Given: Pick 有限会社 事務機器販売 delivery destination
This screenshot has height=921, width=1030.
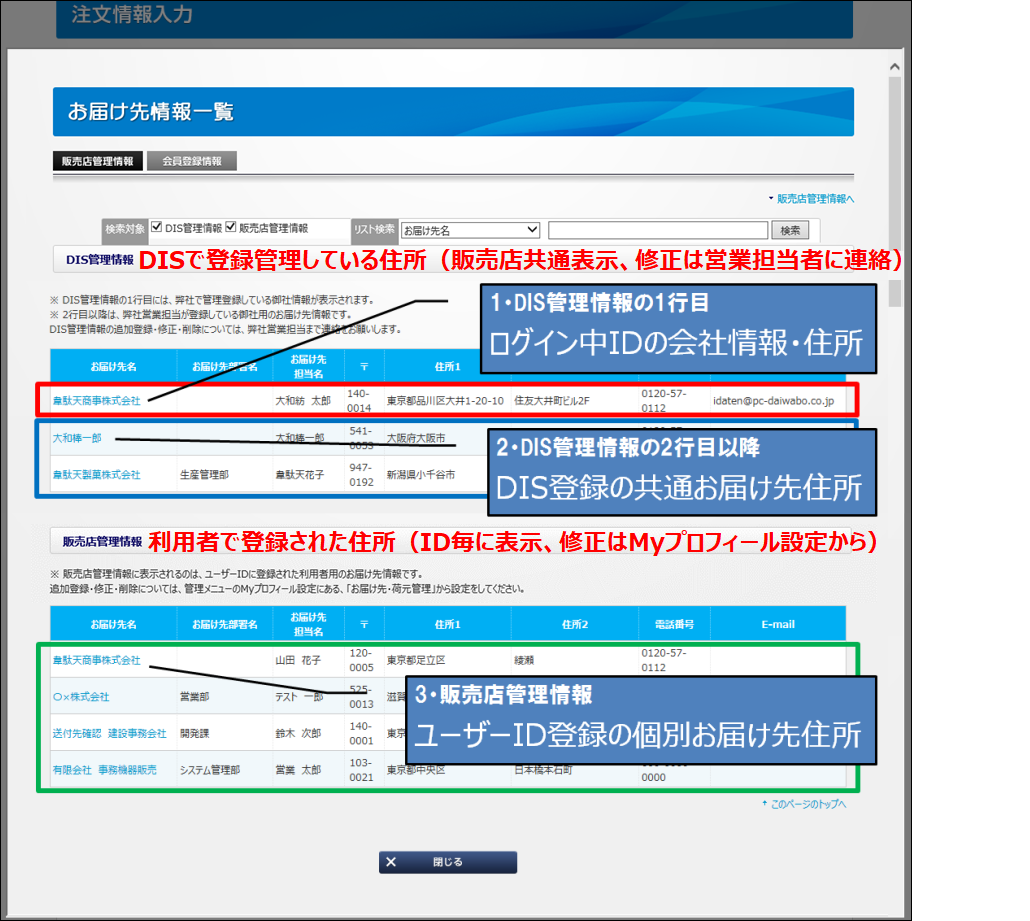Looking at the screenshot, I should point(104,771).
